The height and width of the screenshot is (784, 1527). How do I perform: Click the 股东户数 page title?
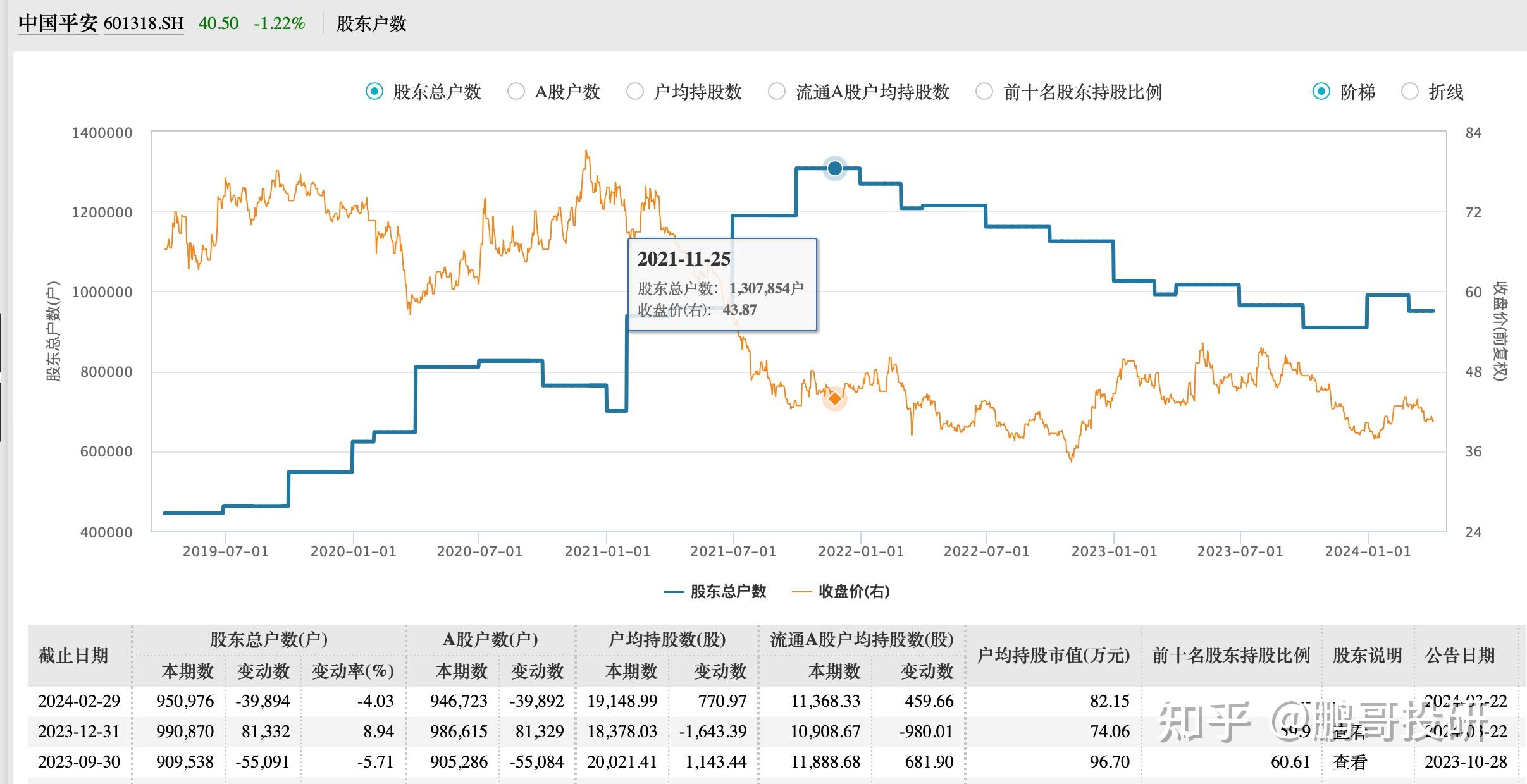[371, 23]
